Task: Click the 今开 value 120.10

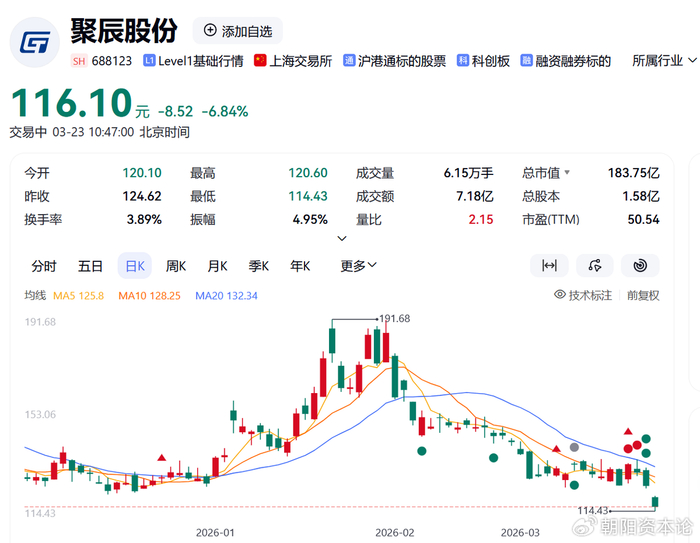Action: click(142, 173)
